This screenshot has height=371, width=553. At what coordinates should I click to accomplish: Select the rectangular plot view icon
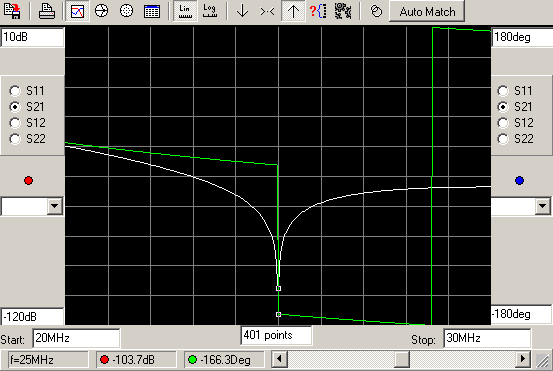[77, 11]
